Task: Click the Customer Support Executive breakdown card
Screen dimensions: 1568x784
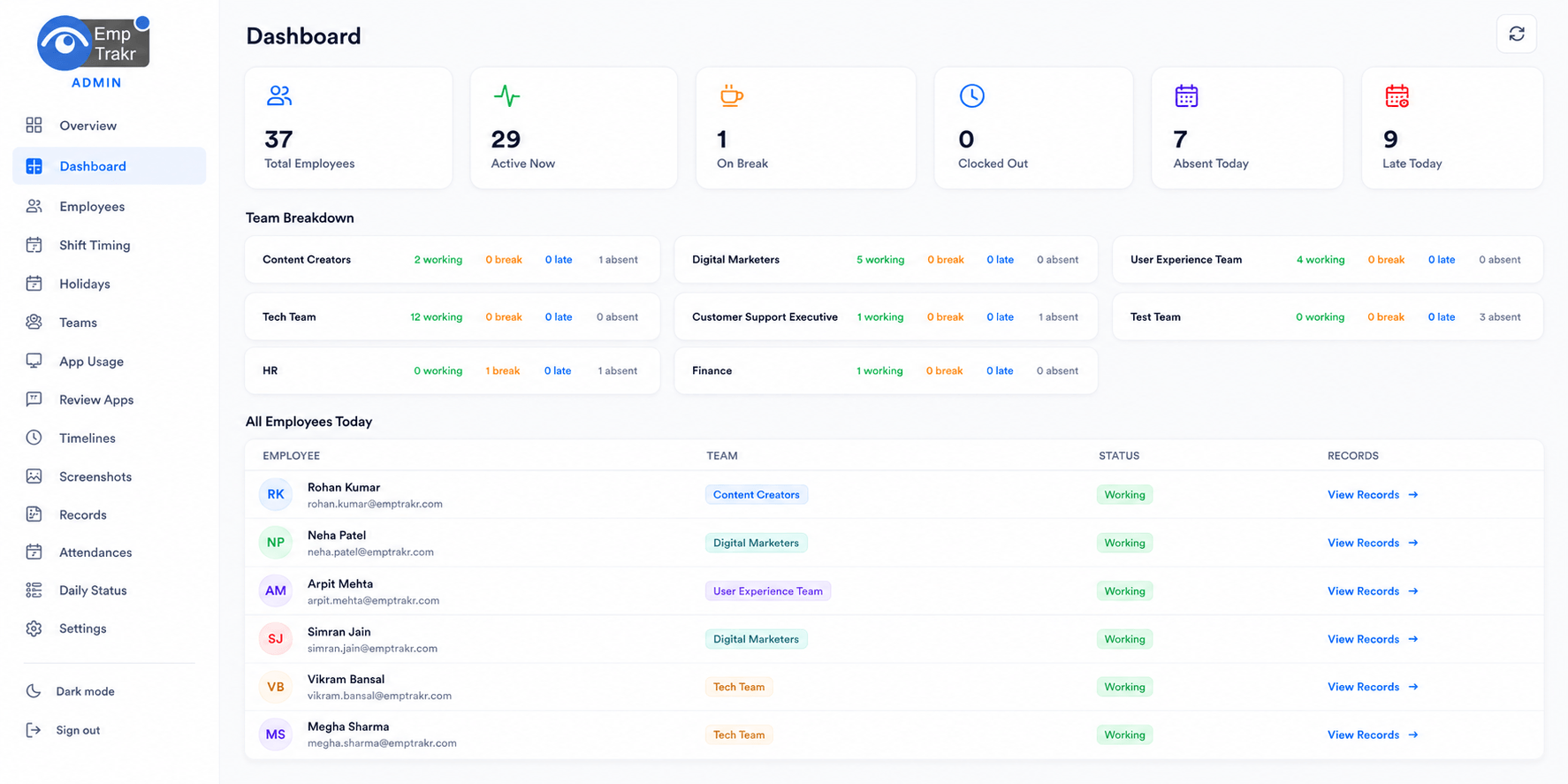Action: (x=886, y=316)
